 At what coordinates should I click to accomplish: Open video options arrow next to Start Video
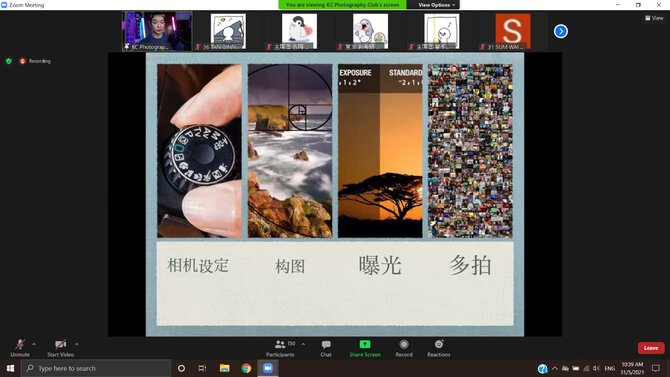[76, 344]
